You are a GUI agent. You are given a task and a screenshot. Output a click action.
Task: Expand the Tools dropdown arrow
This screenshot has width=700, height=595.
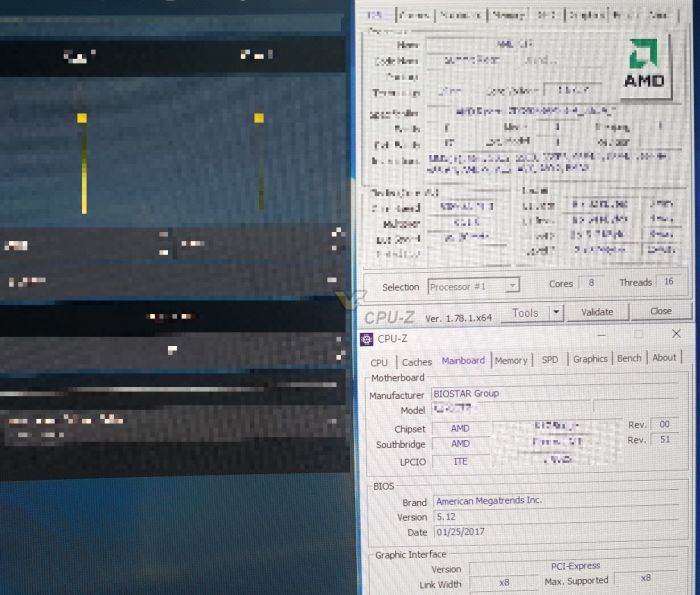tap(556, 312)
